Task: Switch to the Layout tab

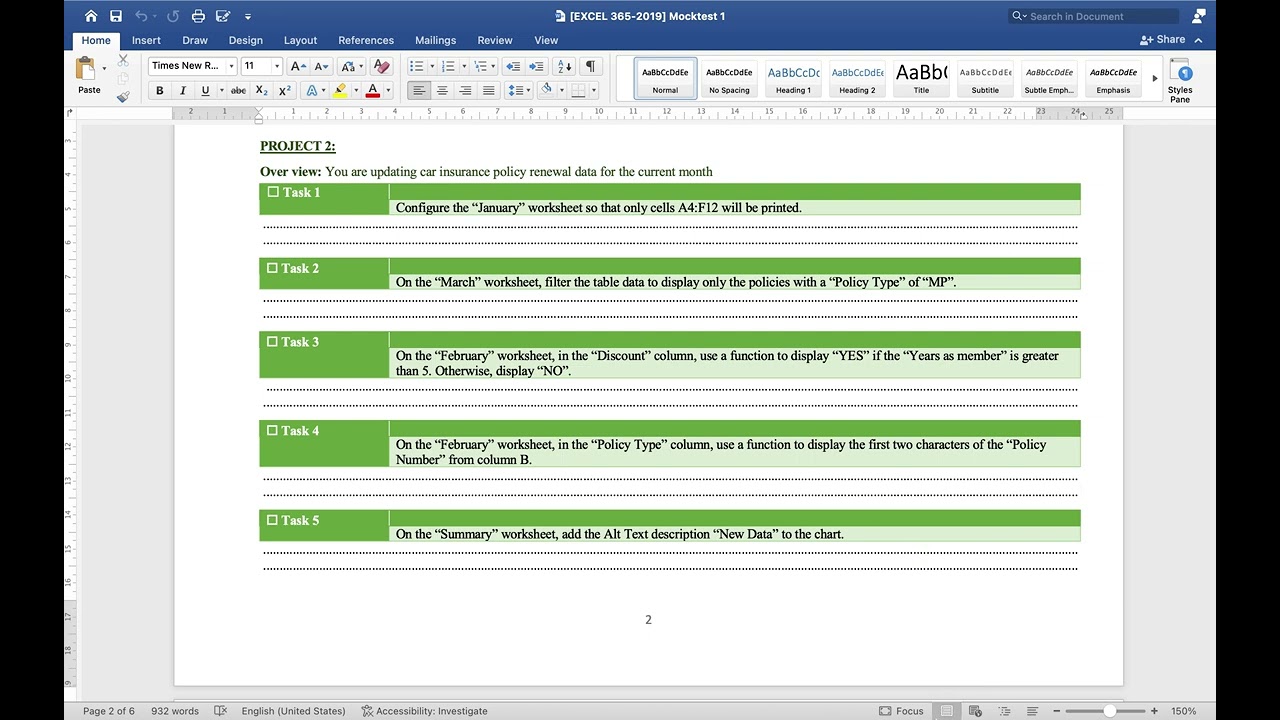Action: (300, 40)
